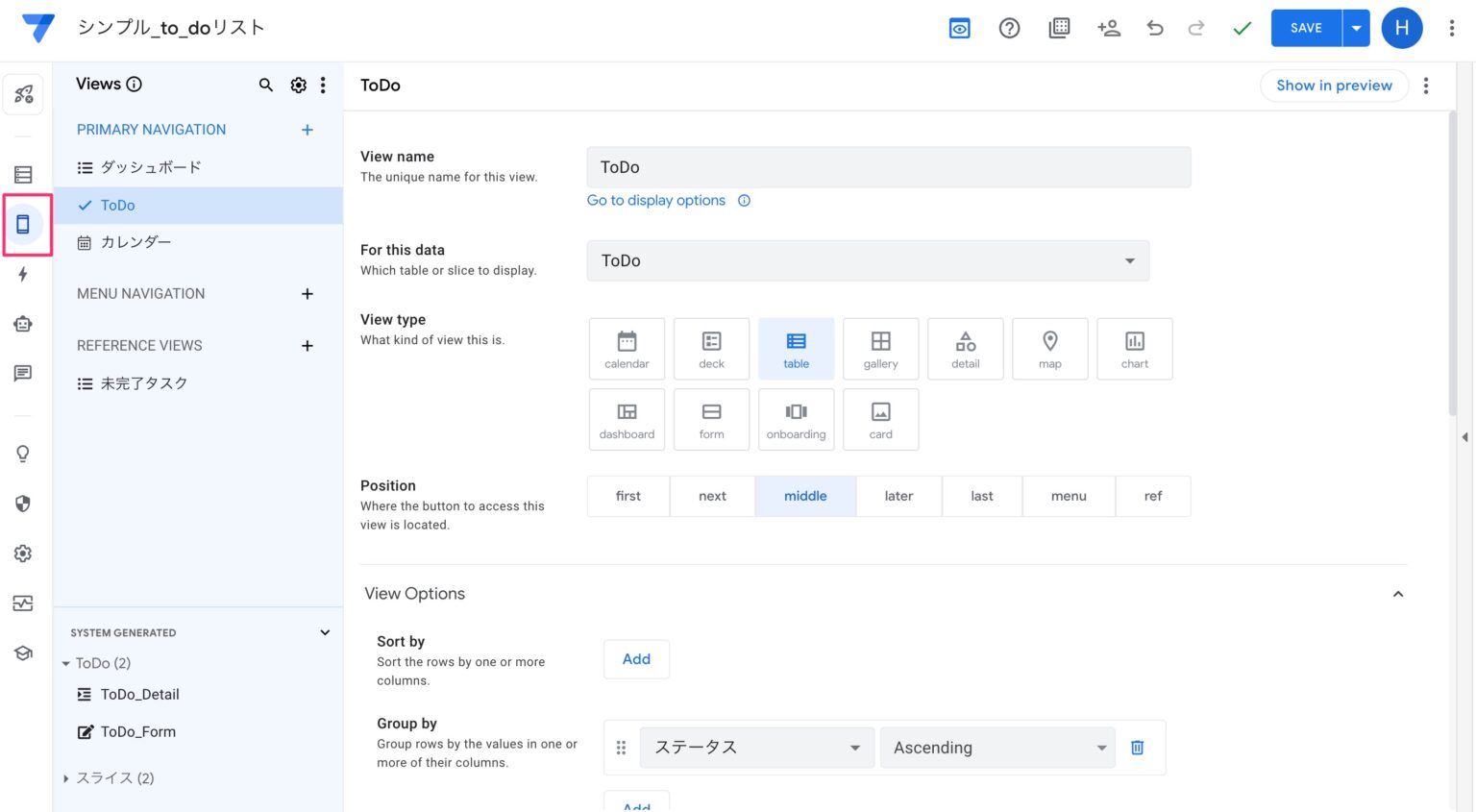Open the 未完了タスク reference view
This screenshot has width=1476, height=812.
pyautogui.click(x=145, y=382)
